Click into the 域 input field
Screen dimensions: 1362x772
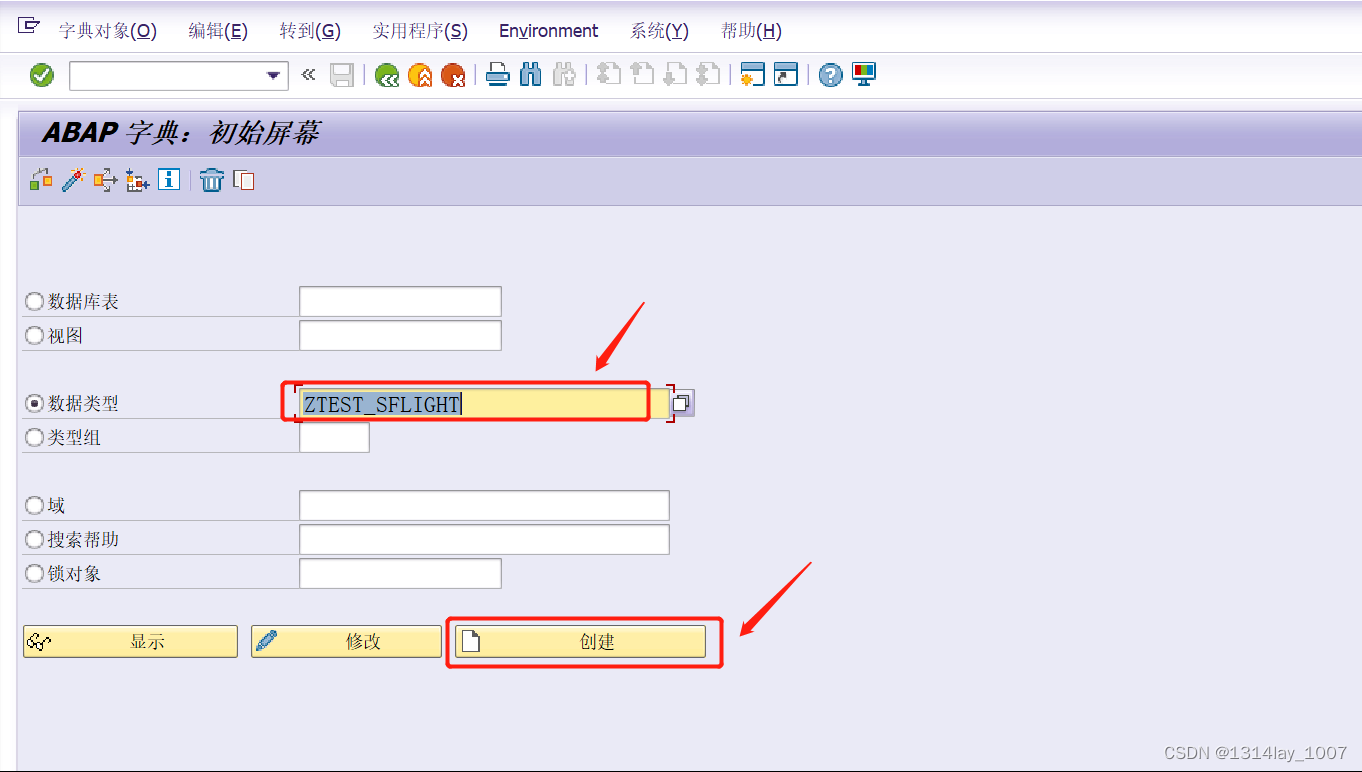tap(484, 506)
